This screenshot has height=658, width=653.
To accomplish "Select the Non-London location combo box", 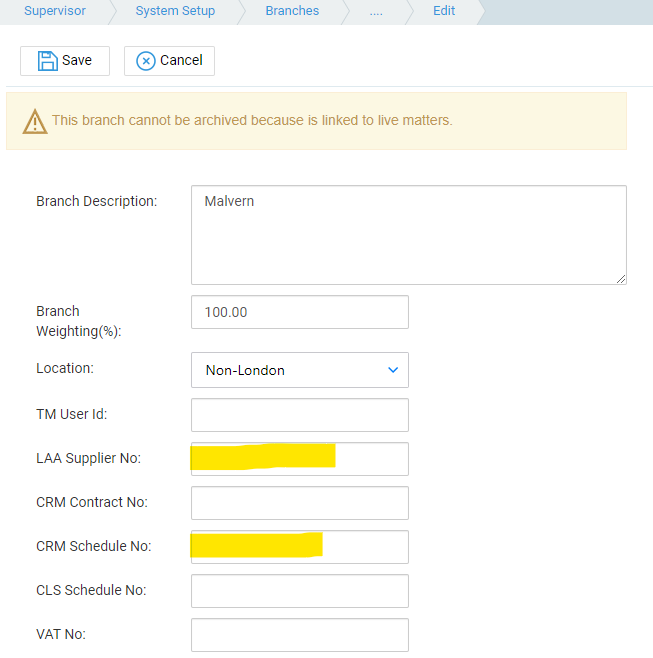I will click(x=300, y=370).
